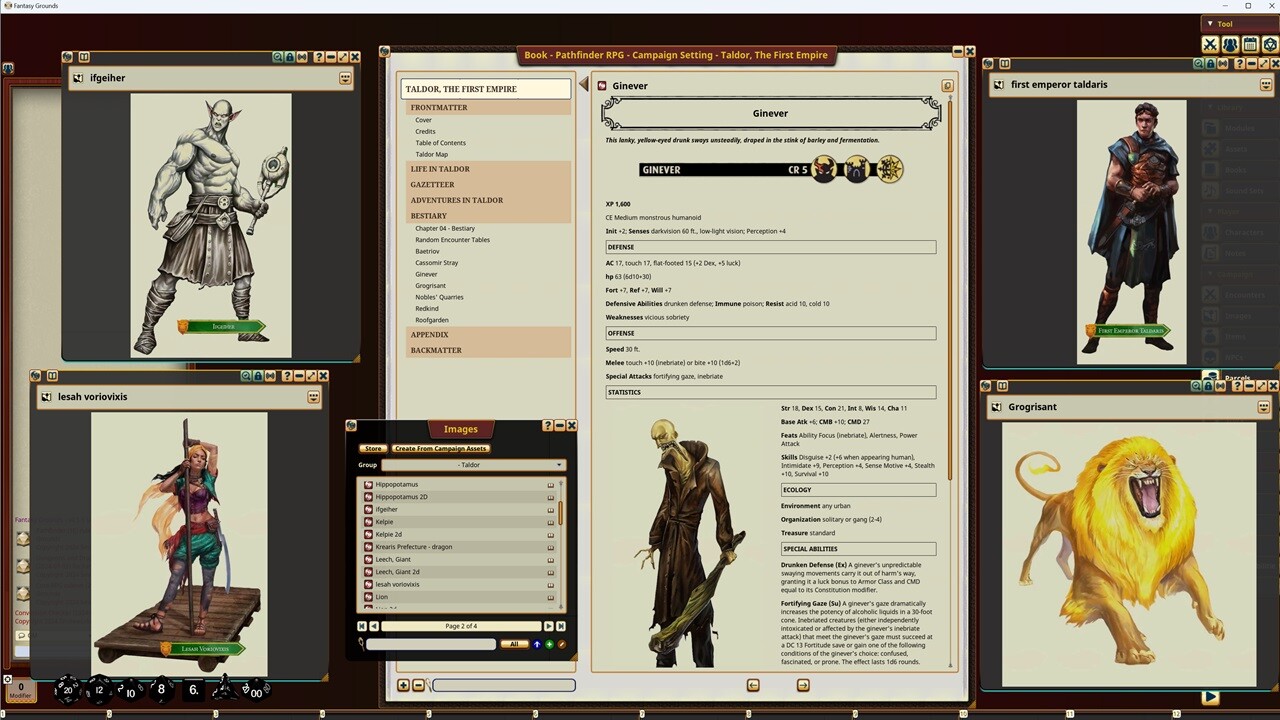Toggle the lock on the Grogrisant window
1280x720 pixels.
1207,386
